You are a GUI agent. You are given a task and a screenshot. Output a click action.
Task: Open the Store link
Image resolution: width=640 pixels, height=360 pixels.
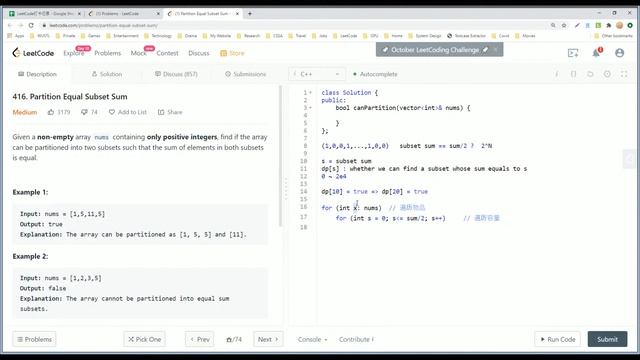click(x=232, y=53)
